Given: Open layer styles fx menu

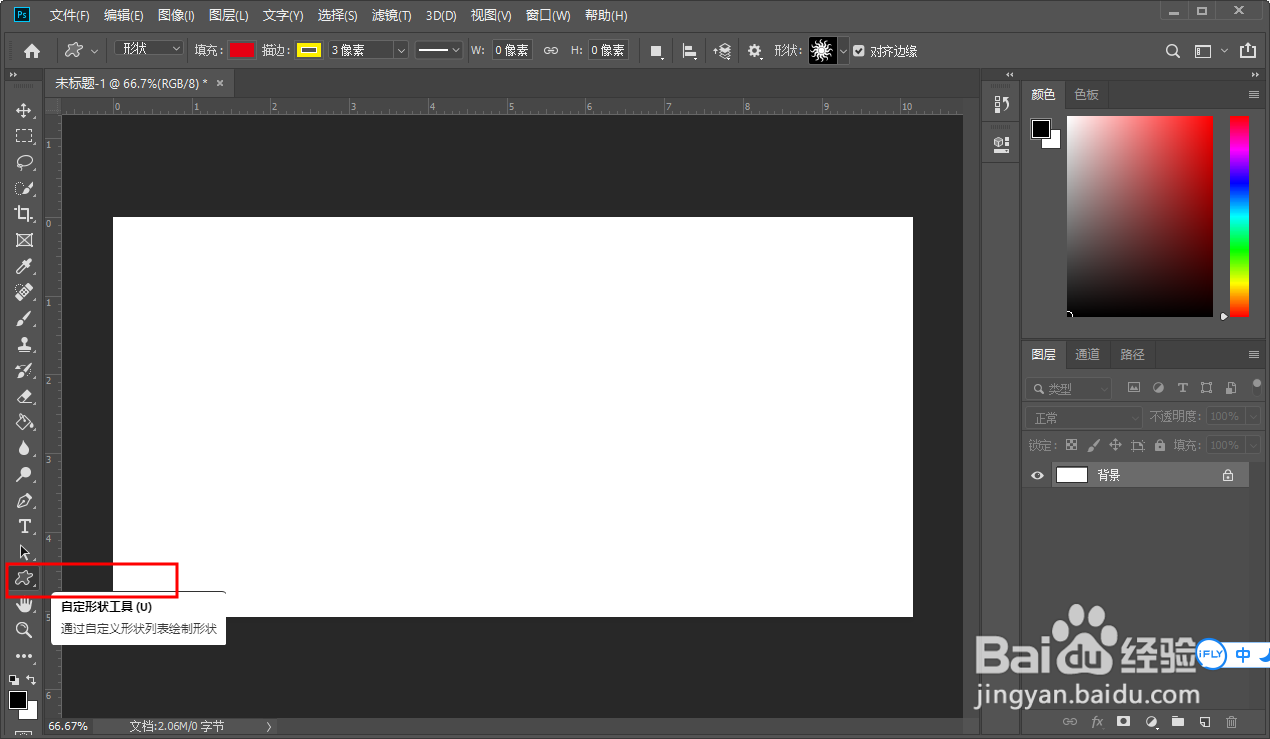Looking at the screenshot, I should [x=1097, y=721].
